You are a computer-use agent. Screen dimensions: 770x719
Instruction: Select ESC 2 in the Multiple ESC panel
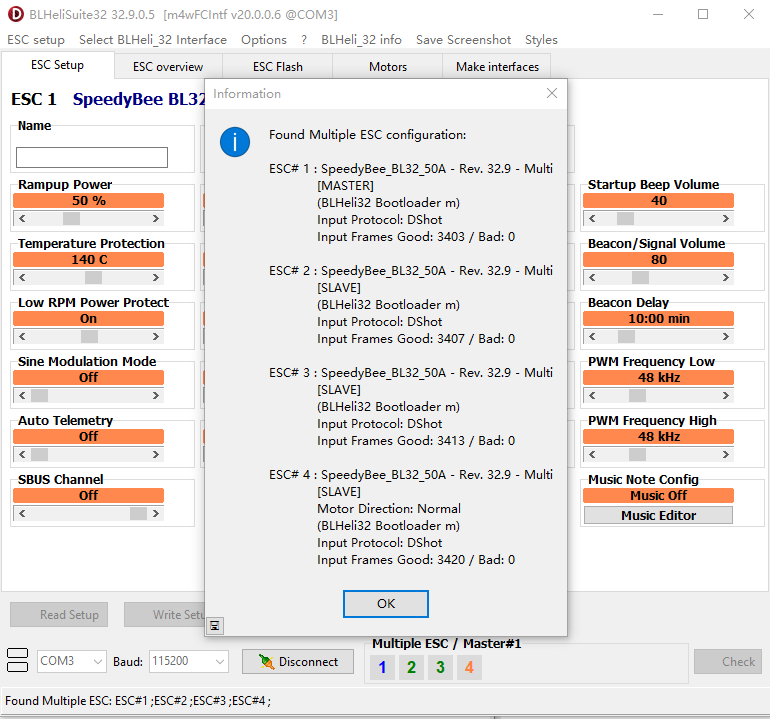tap(412, 667)
